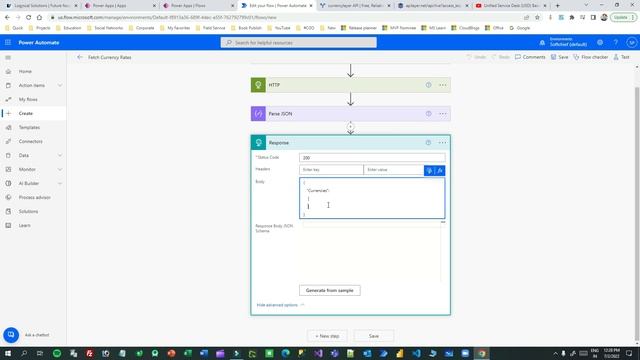
Task: Open the MS Learn bookmark
Action: (433, 28)
